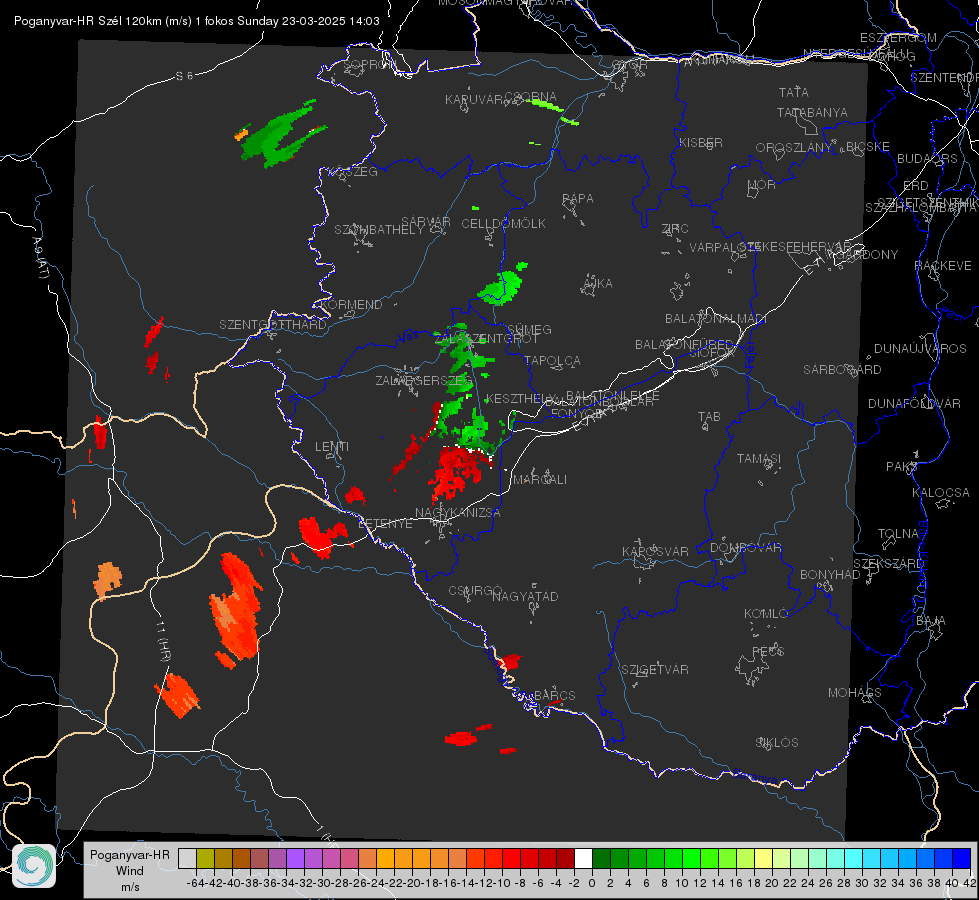This screenshot has height=900, width=979.
Task: Click the 'RÁCKEVE' city label
Action: [943, 265]
